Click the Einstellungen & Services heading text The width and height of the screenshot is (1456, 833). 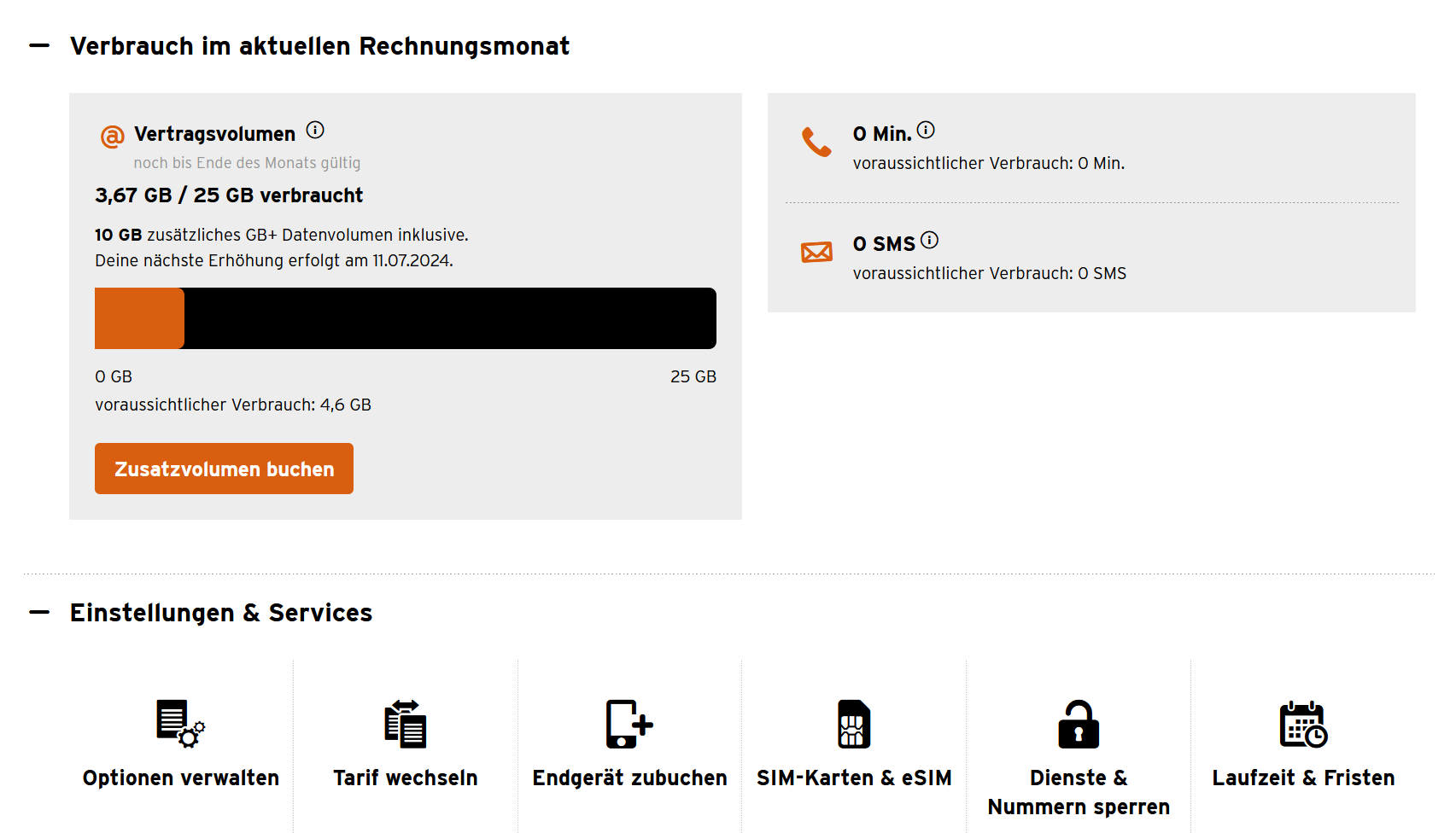(221, 613)
